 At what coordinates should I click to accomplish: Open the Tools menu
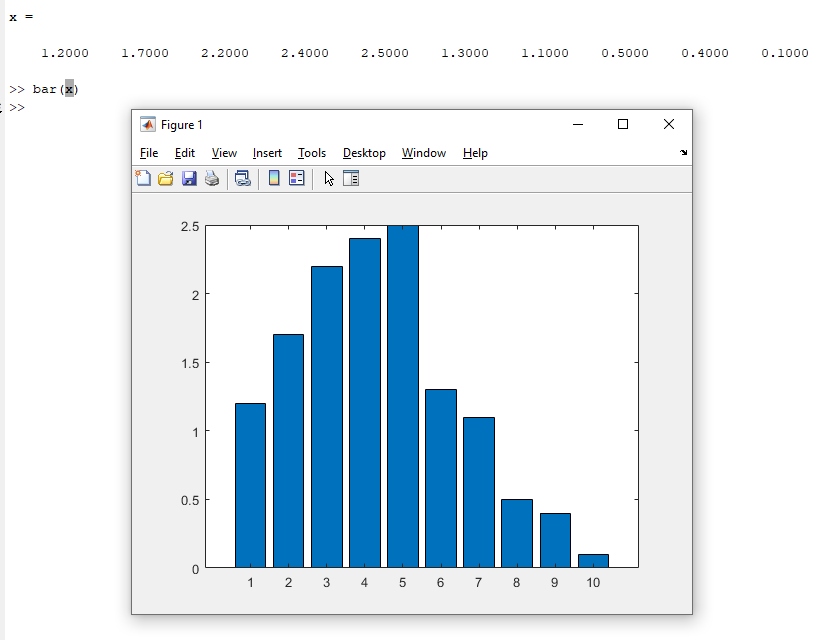[312, 153]
